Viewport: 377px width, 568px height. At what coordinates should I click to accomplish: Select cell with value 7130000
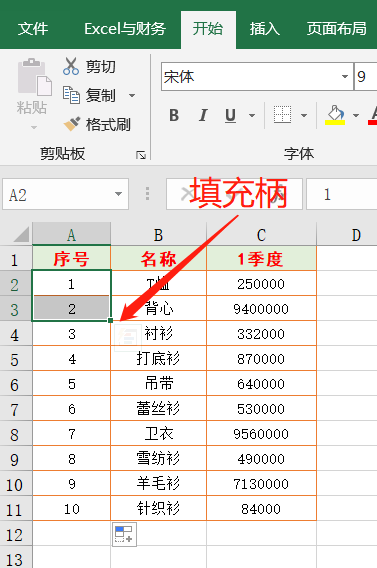[x=261, y=483]
